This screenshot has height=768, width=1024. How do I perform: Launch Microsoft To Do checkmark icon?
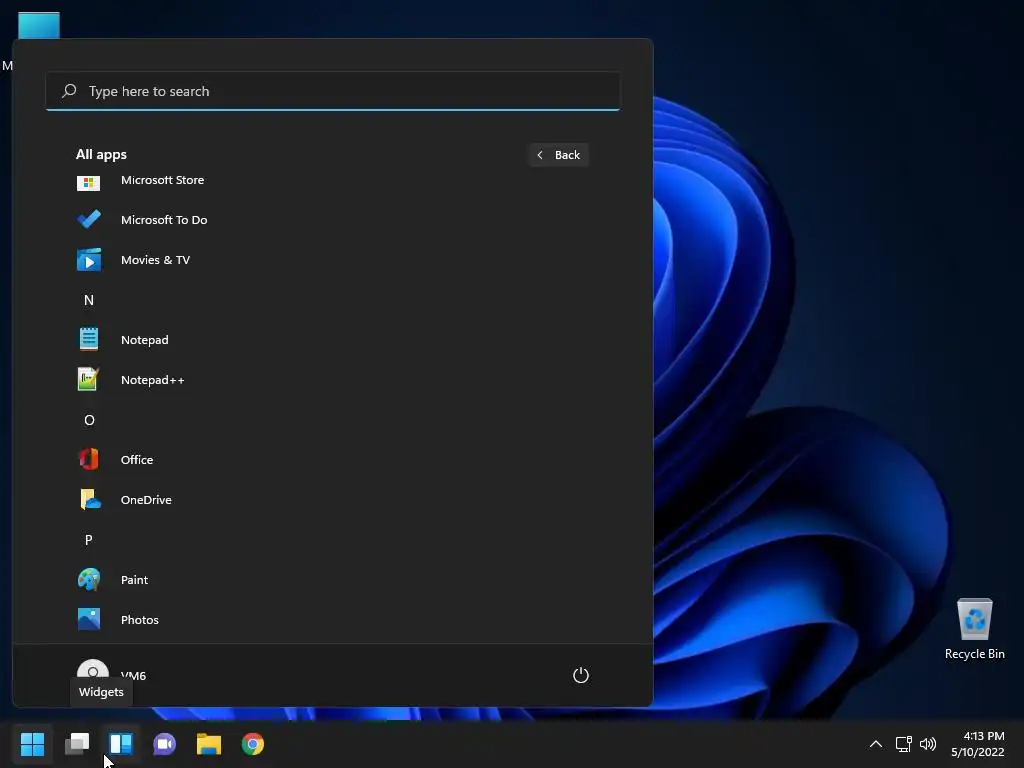[x=89, y=219]
